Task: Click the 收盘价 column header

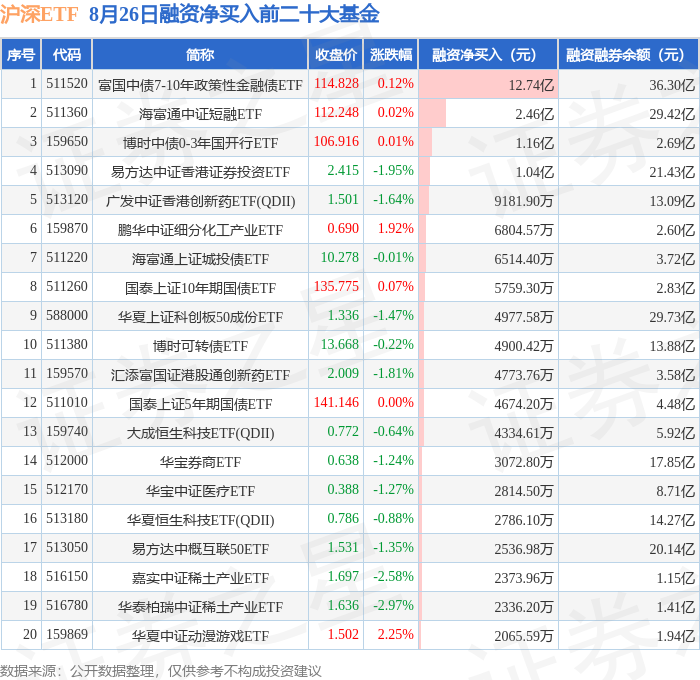Action: point(336,54)
